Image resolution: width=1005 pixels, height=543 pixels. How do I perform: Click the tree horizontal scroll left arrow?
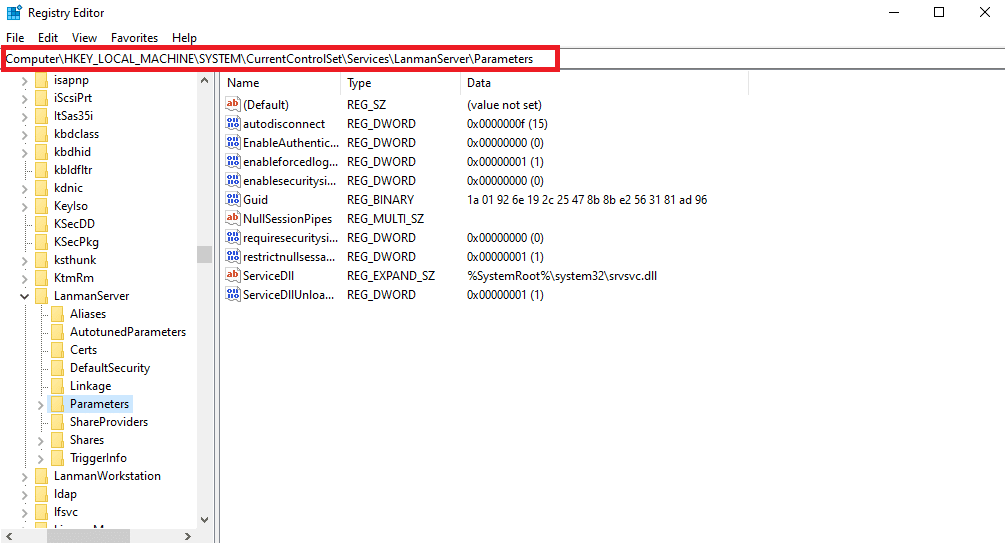(9, 536)
